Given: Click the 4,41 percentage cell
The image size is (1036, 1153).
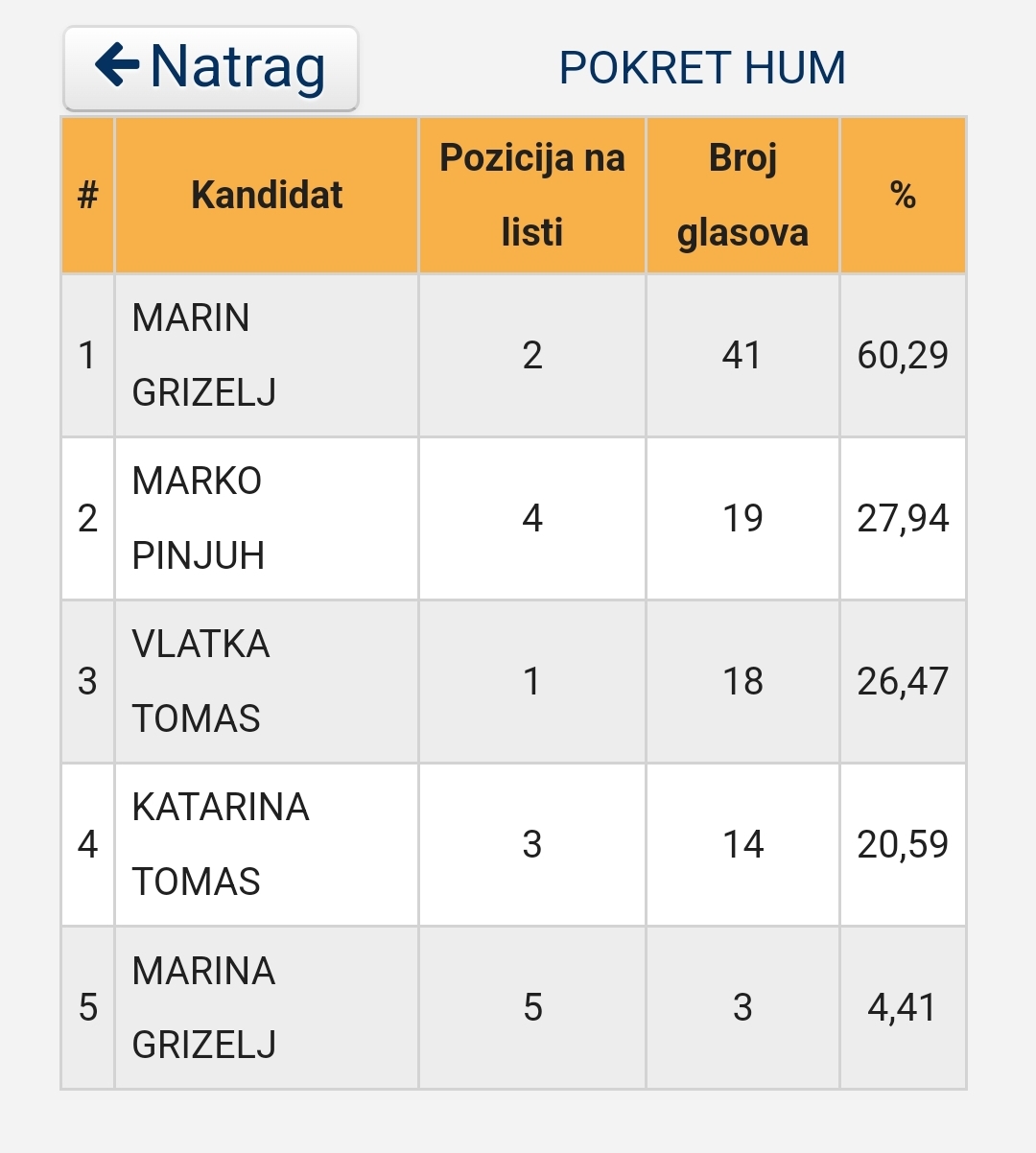Looking at the screenshot, I should [x=903, y=1007].
